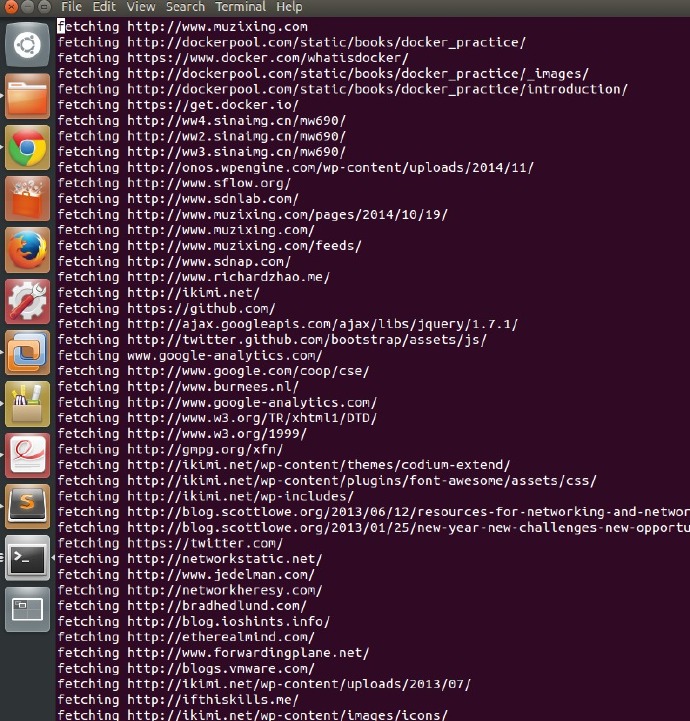Click the pencil box launcher icon
The height and width of the screenshot is (721, 690).
tap(27, 404)
